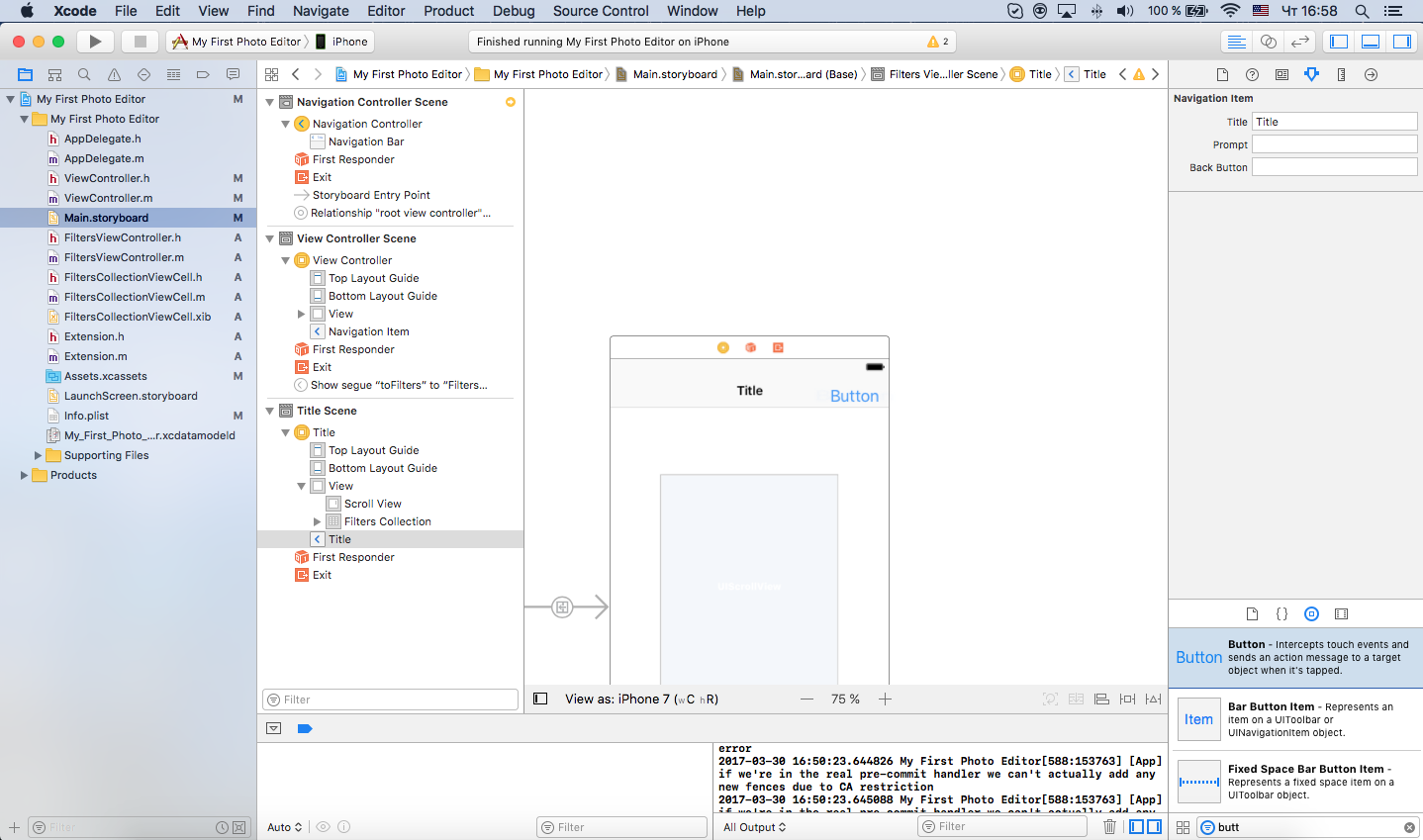Click the Wi-Fi status icon
The width and height of the screenshot is (1423, 840).
(1230, 11)
